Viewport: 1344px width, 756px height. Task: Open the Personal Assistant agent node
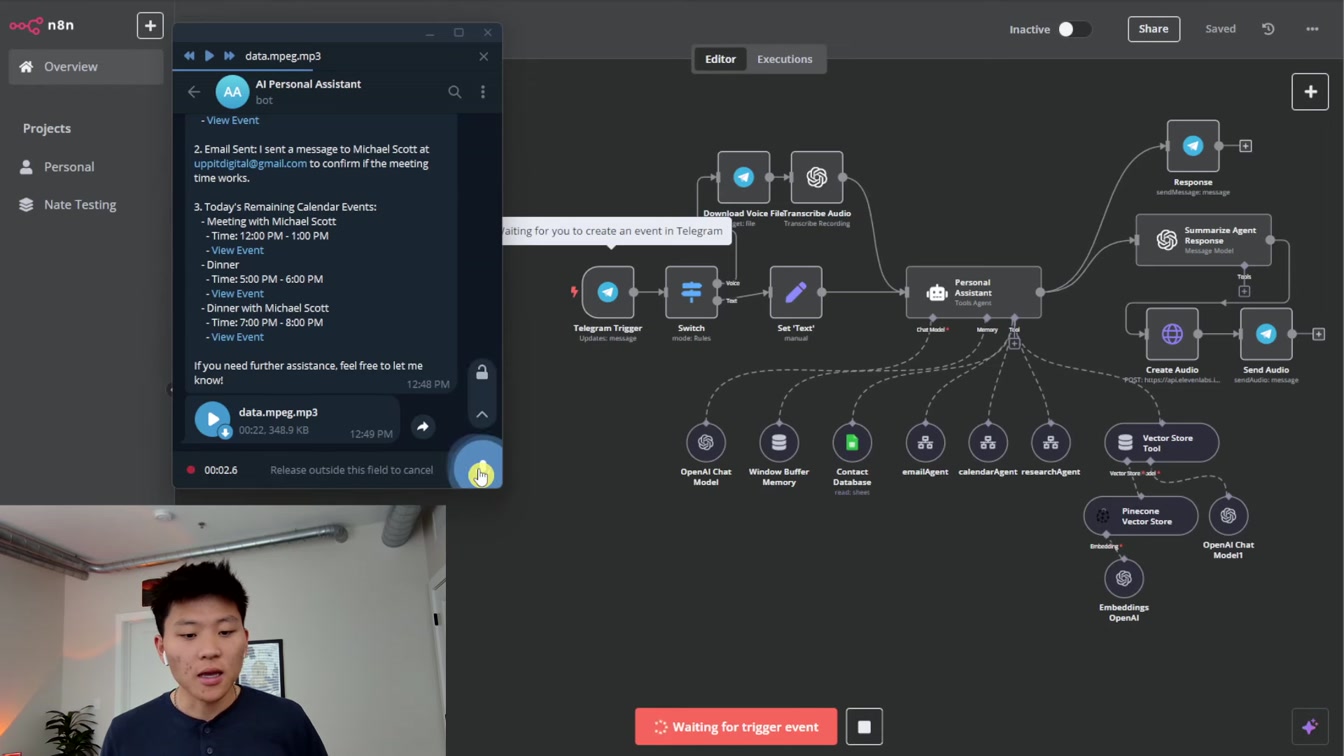973,292
